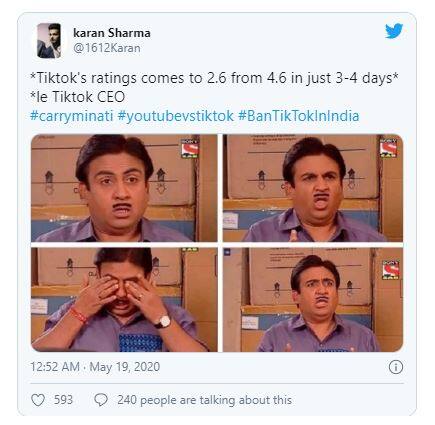The width and height of the screenshot is (435, 425).
Task: Open karan Sharma's profile picture
Action: pyautogui.click(x=49, y=41)
